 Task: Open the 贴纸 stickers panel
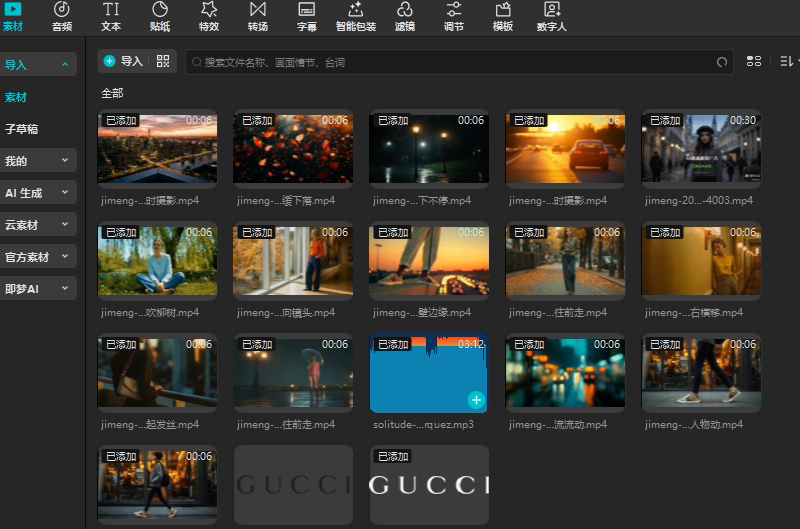click(x=159, y=16)
